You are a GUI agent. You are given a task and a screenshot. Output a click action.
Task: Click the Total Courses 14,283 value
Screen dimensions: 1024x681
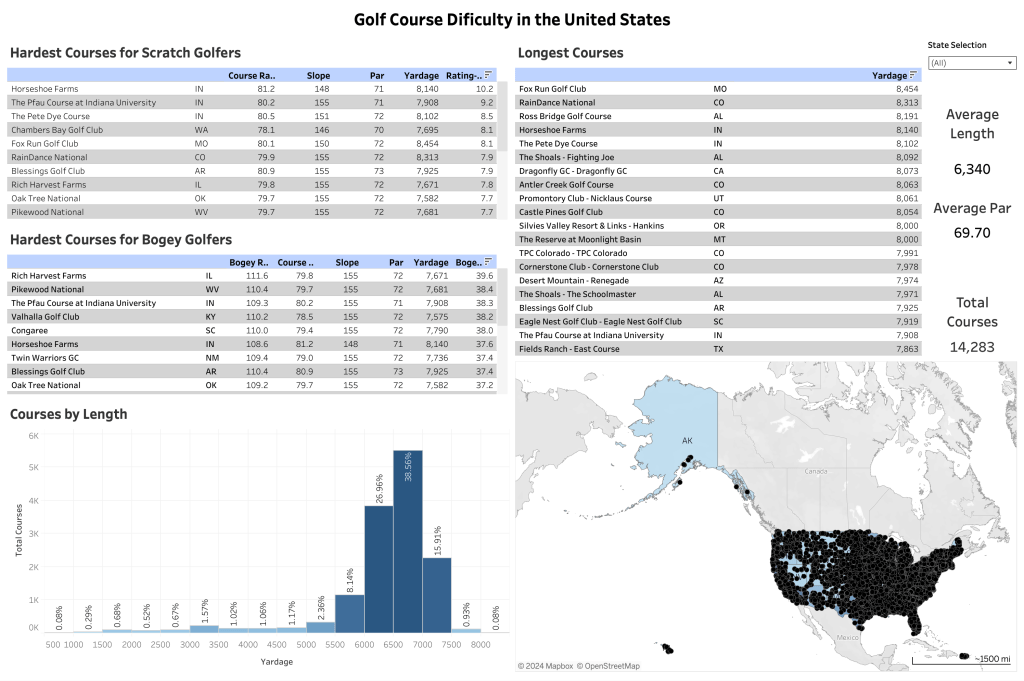click(x=971, y=347)
